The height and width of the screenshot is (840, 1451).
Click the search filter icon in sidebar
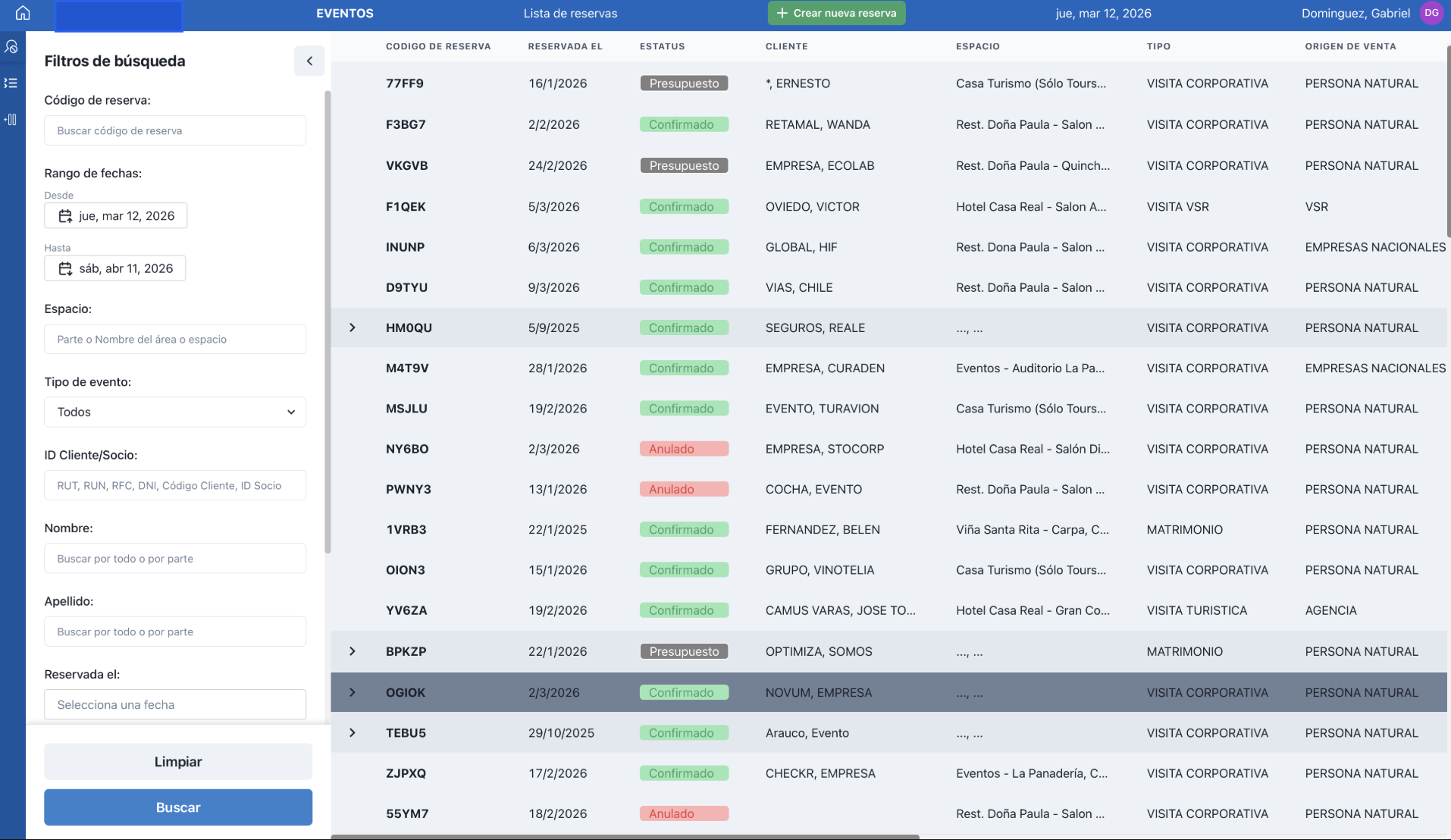pos(11,47)
